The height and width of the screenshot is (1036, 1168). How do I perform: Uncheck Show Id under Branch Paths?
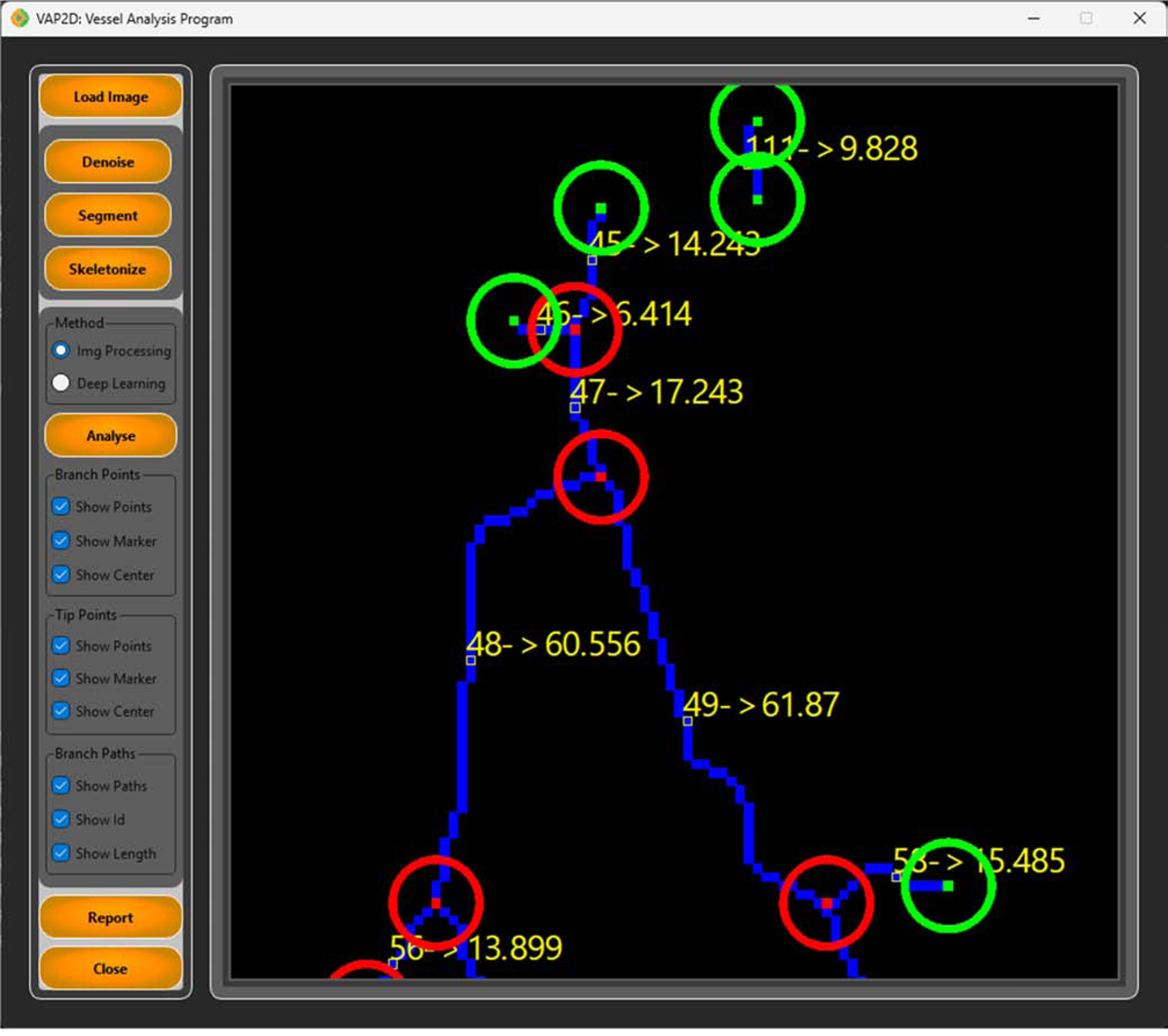click(61, 819)
